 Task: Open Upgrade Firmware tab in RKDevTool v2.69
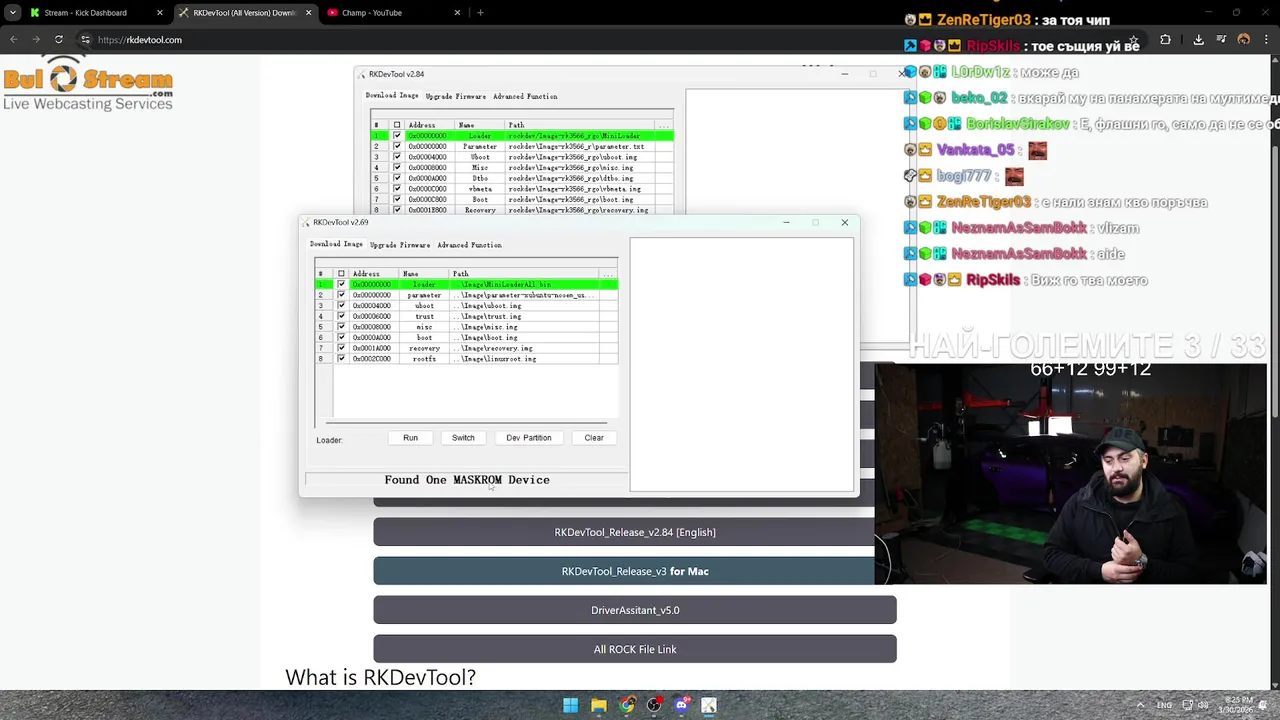(400, 245)
